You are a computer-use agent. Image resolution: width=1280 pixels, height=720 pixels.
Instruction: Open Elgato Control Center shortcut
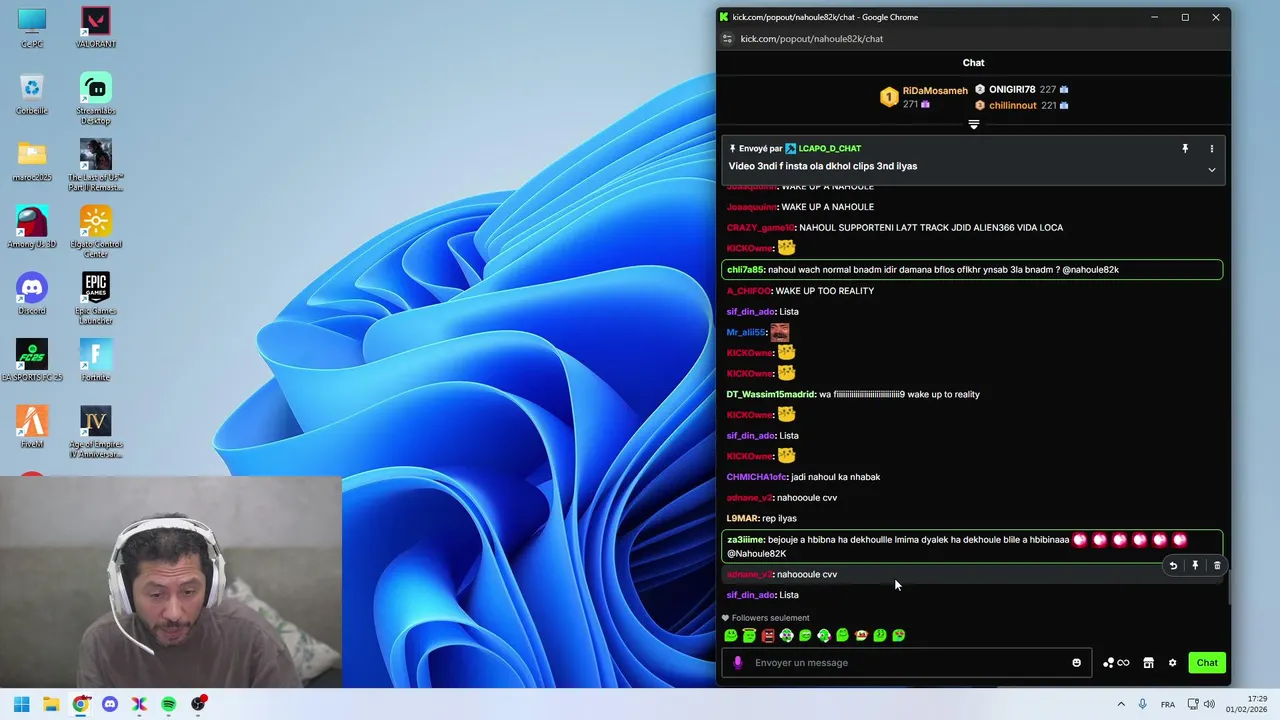click(96, 232)
